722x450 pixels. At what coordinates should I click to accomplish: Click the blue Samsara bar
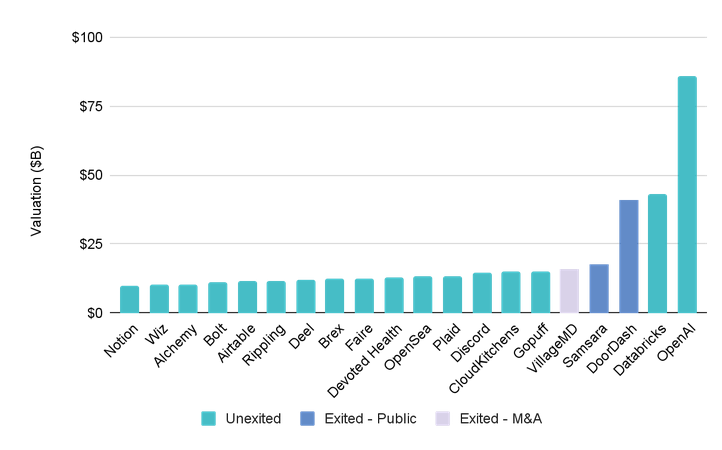pos(599,288)
